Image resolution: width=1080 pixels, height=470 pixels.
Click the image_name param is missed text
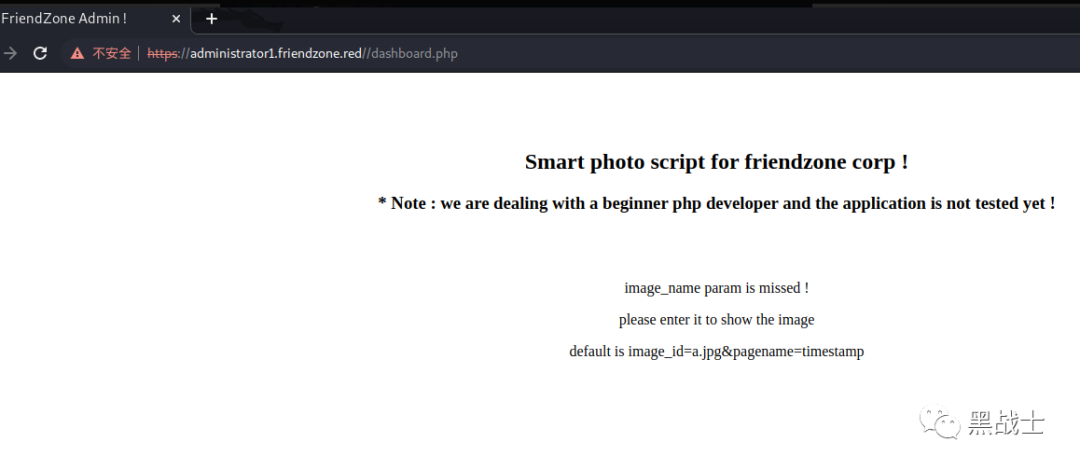point(716,288)
